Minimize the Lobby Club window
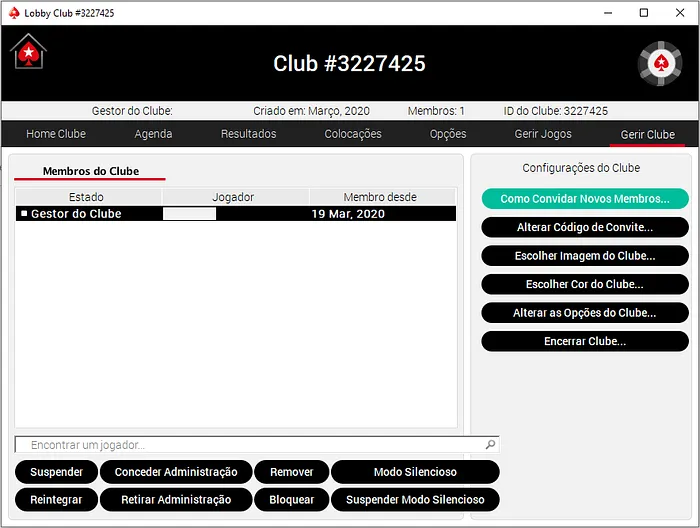Screen dimensions: 700x528 [x=608, y=13]
